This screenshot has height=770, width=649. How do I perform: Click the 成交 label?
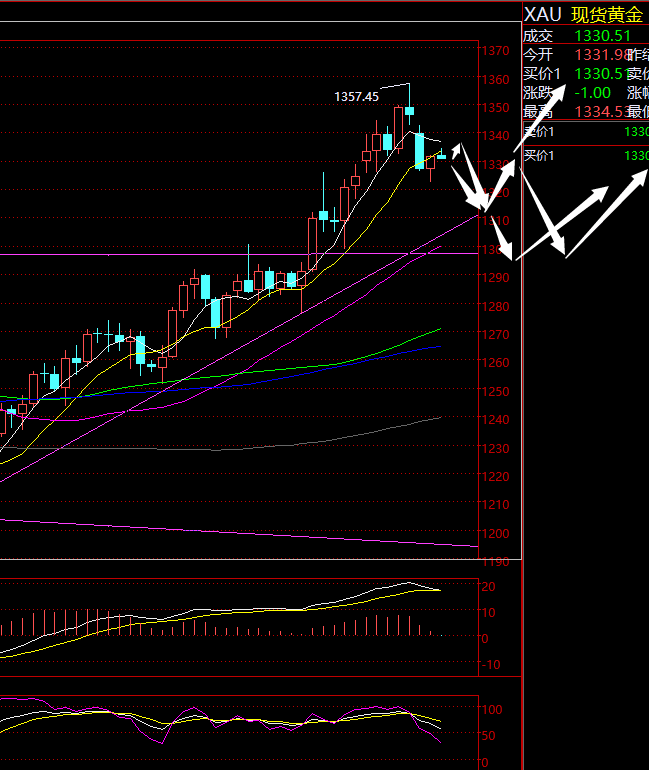538,36
